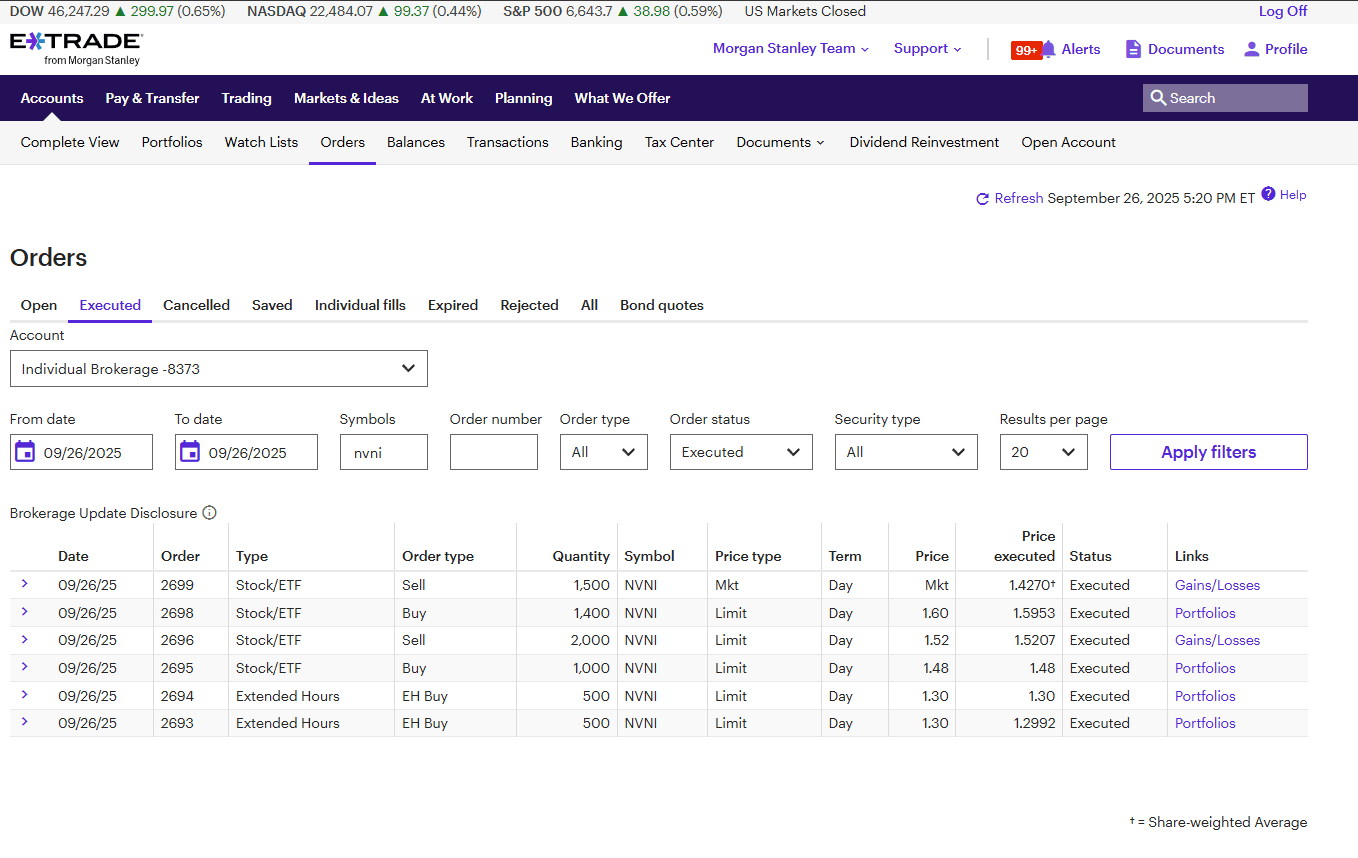Viewport: 1358px width, 858px height.
Task: Open the Order status dropdown
Action: pos(740,452)
